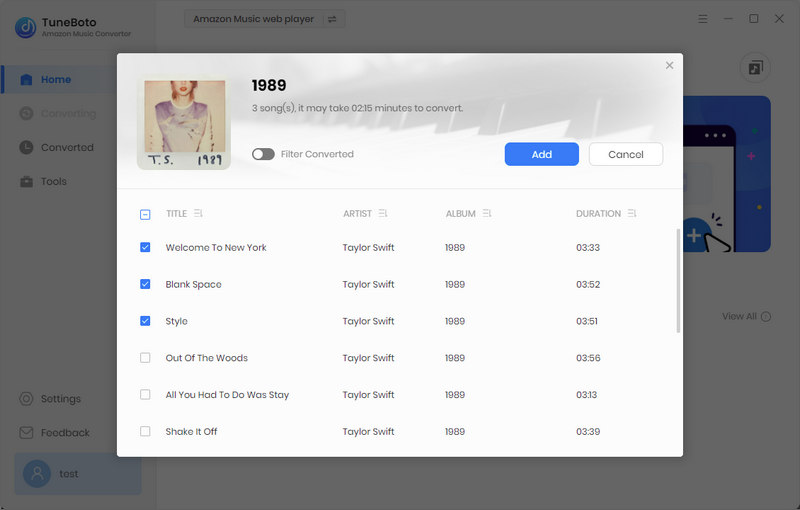This screenshot has width=800, height=510.
Task: Click the Feedback envelope icon
Action: 26,432
